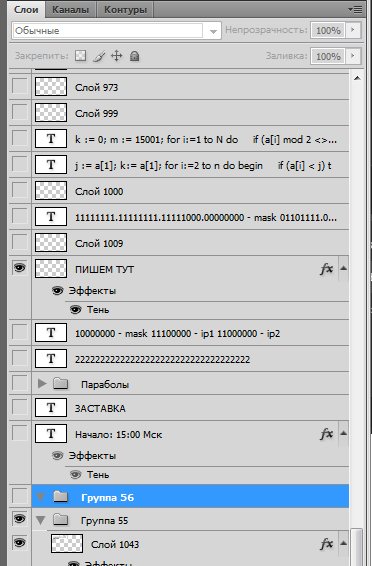372x566 pixels.
Task: Select text layer icon of ЗАСТАВКА
Action: [51, 408]
